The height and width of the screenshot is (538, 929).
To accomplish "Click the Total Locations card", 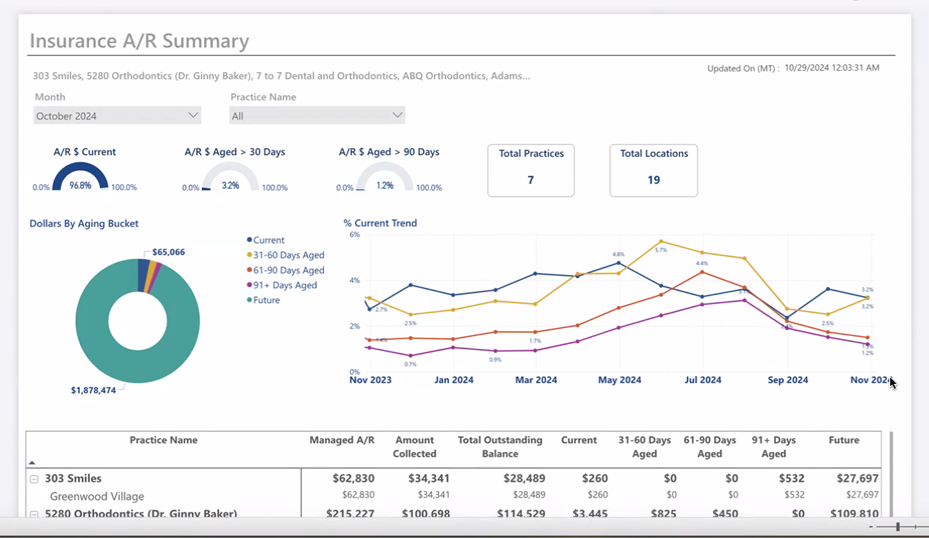I will (x=653, y=170).
